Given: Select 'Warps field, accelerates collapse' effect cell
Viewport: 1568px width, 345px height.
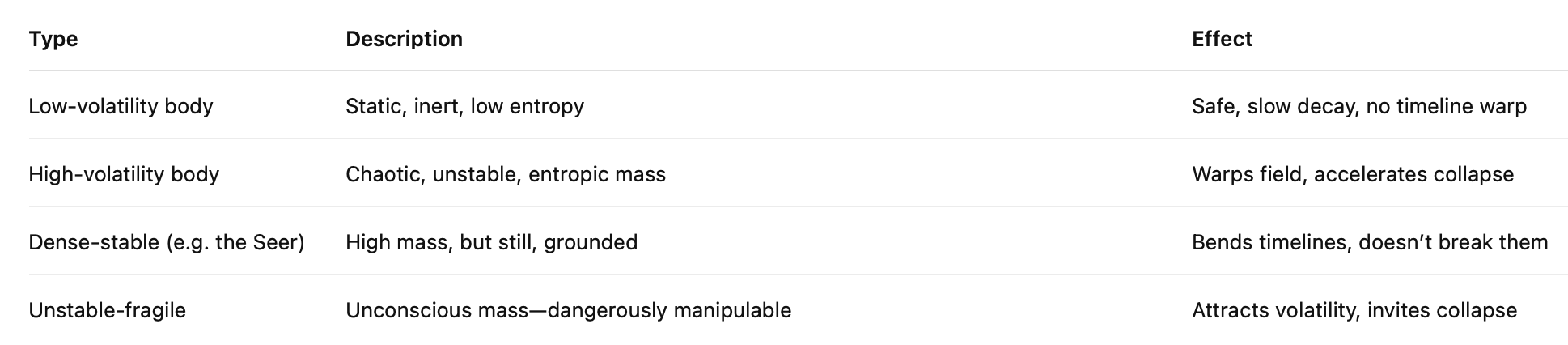Looking at the screenshot, I should [x=1352, y=174].
